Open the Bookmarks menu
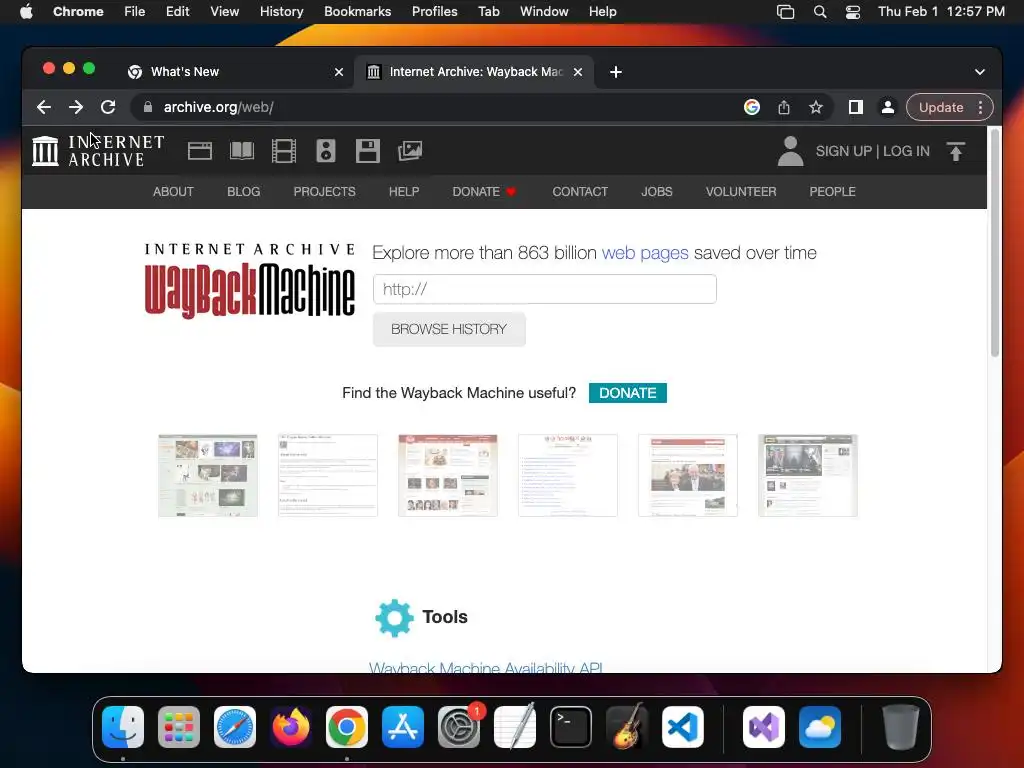The image size is (1024, 768). (x=357, y=12)
